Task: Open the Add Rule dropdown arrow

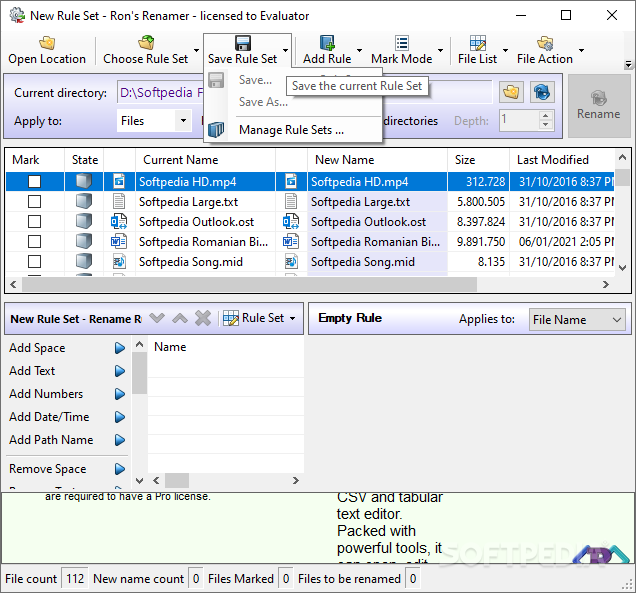Action: click(x=359, y=50)
